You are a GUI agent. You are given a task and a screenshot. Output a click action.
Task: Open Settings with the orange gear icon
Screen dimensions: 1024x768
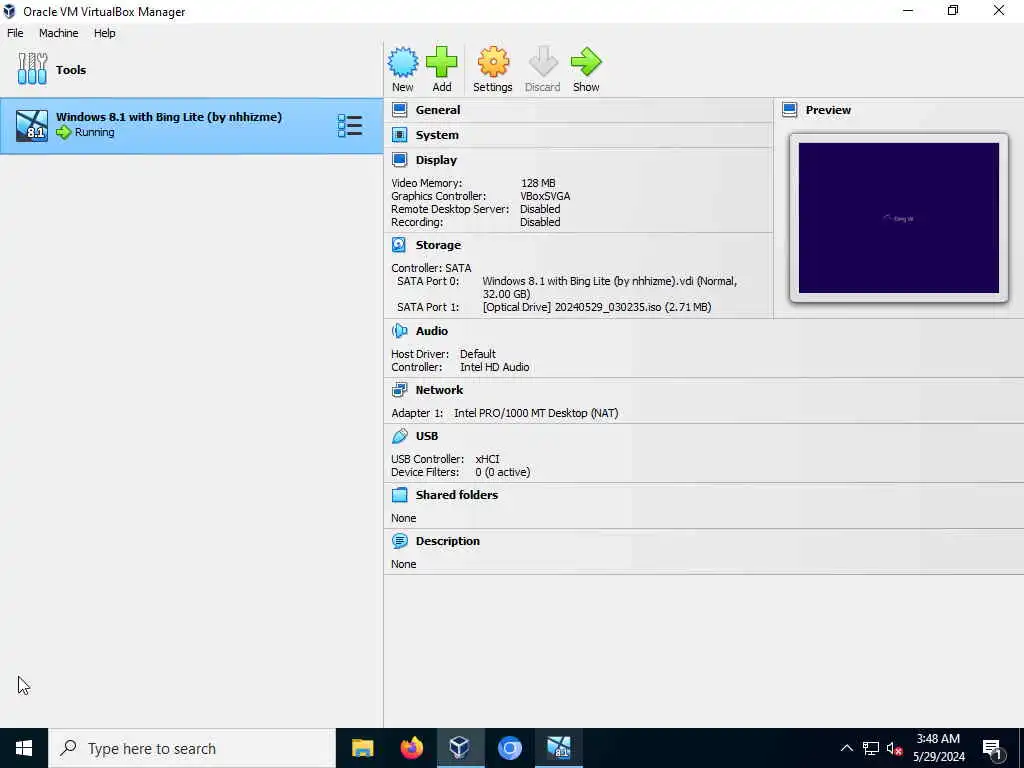(x=492, y=63)
